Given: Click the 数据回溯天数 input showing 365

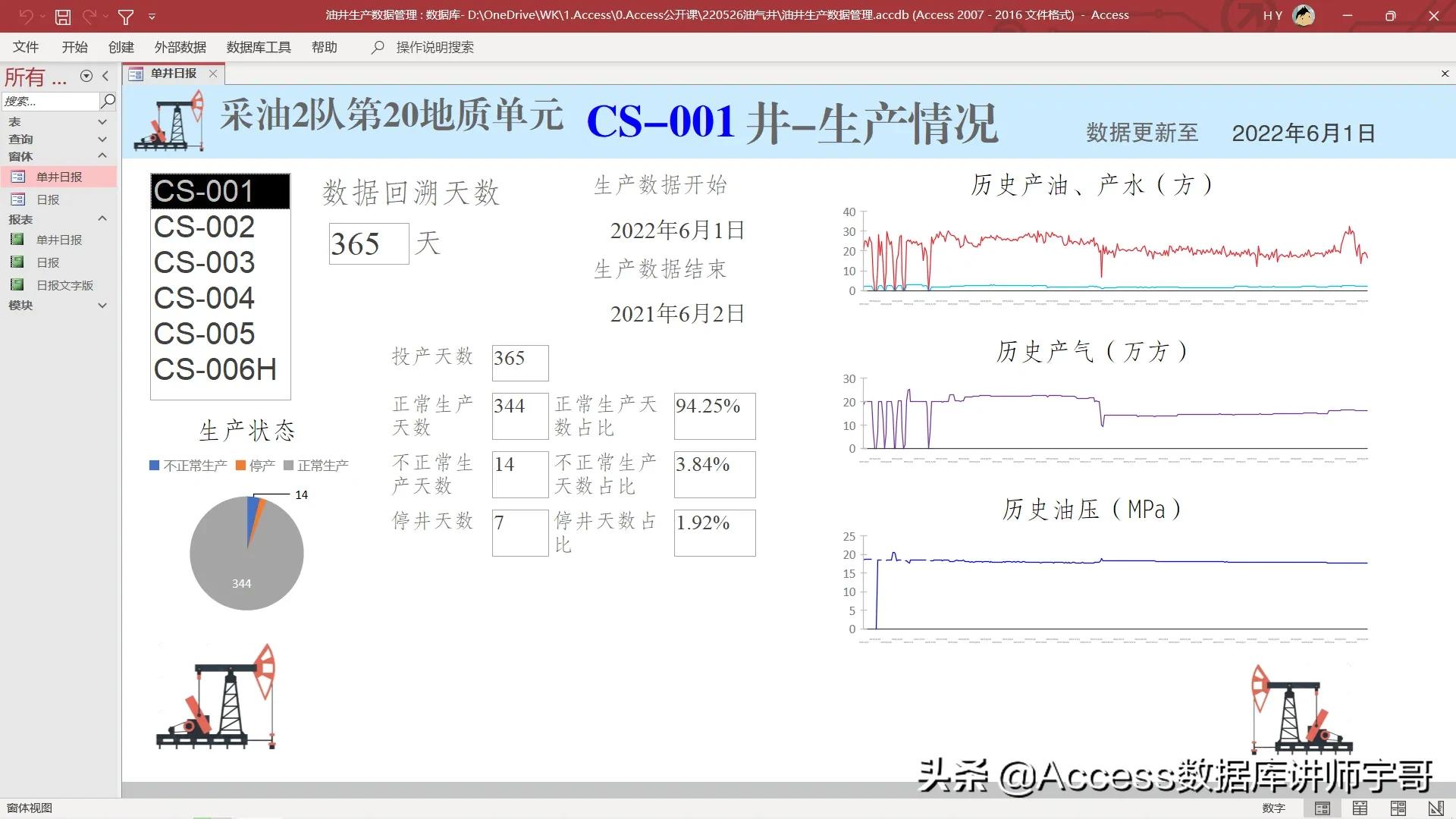Looking at the screenshot, I should (x=369, y=244).
